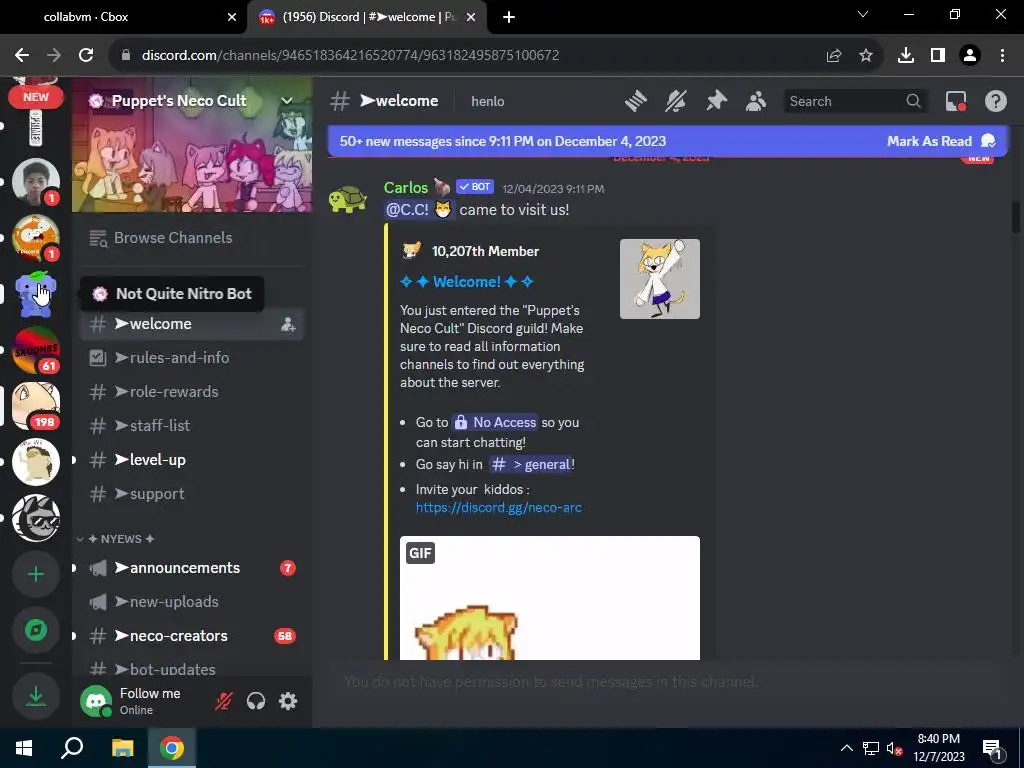The image size is (1024, 768).
Task: Click Add a Server plus icon
Action: click(x=36, y=574)
